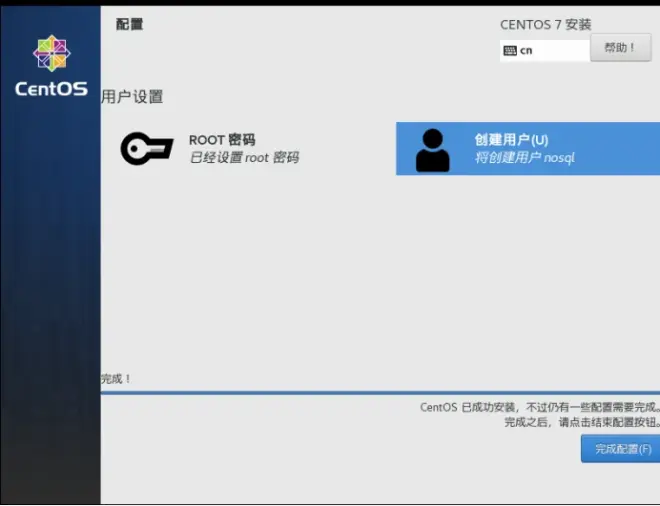Image resolution: width=660 pixels, height=506 pixels.
Task: Click the 完成配置(F) finish button
Action: tap(620, 449)
